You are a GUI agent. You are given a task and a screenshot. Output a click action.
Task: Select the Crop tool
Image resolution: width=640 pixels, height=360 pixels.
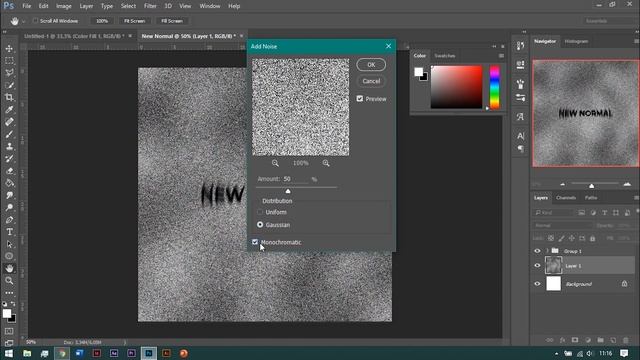tap(9, 98)
